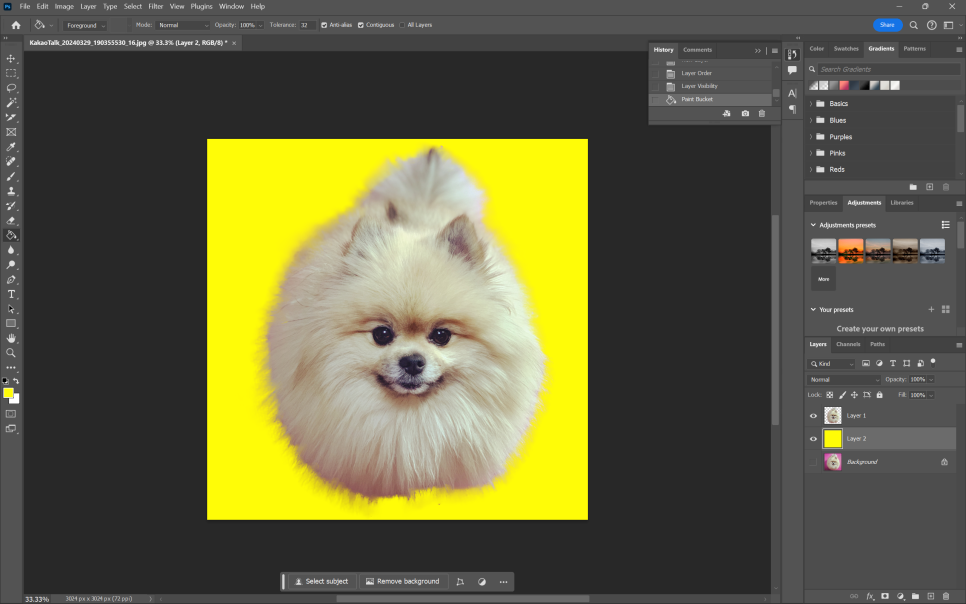Image resolution: width=966 pixels, height=604 pixels.
Task: Click the Remove background button
Action: coord(402,582)
